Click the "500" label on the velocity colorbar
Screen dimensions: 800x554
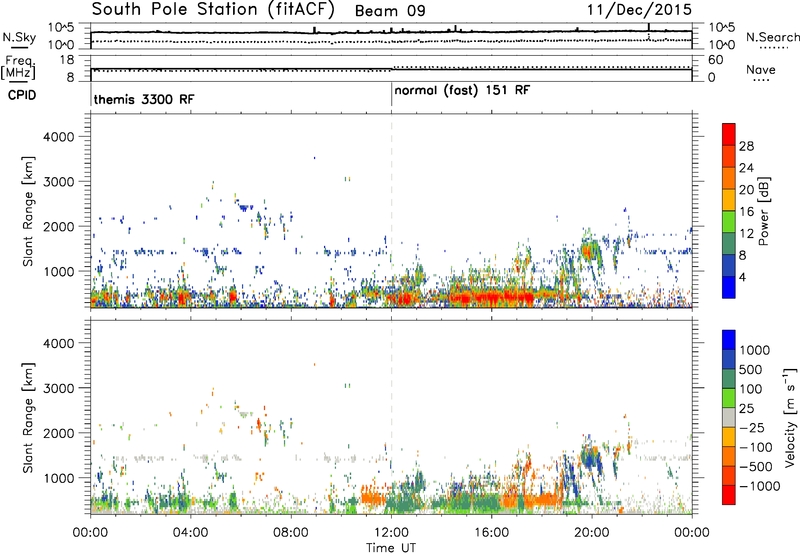pyautogui.click(x=751, y=370)
